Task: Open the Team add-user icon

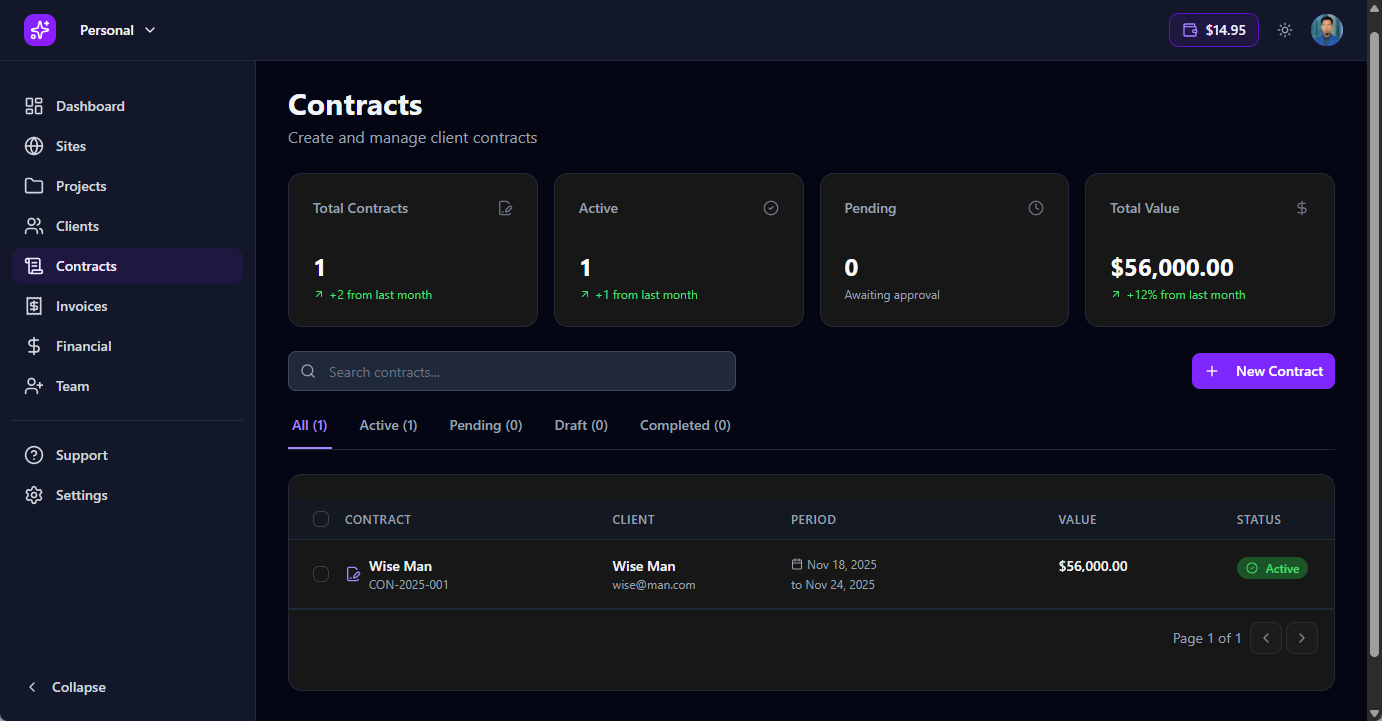Action: pos(34,386)
